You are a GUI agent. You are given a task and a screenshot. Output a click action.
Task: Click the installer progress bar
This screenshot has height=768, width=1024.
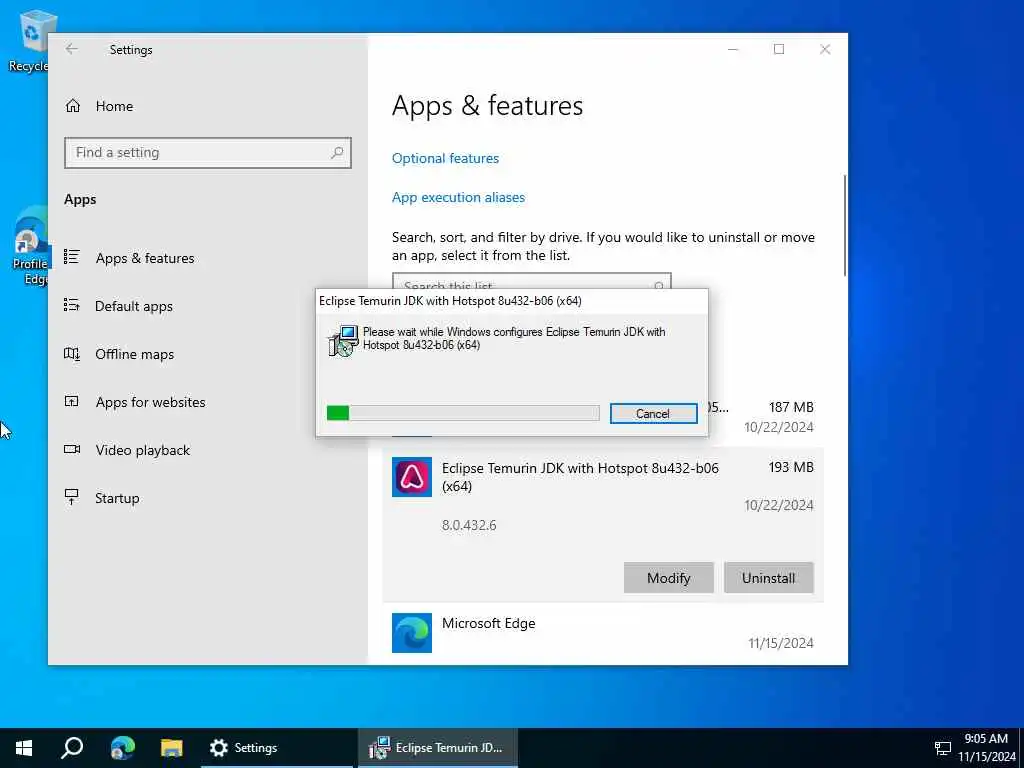tap(463, 413)
